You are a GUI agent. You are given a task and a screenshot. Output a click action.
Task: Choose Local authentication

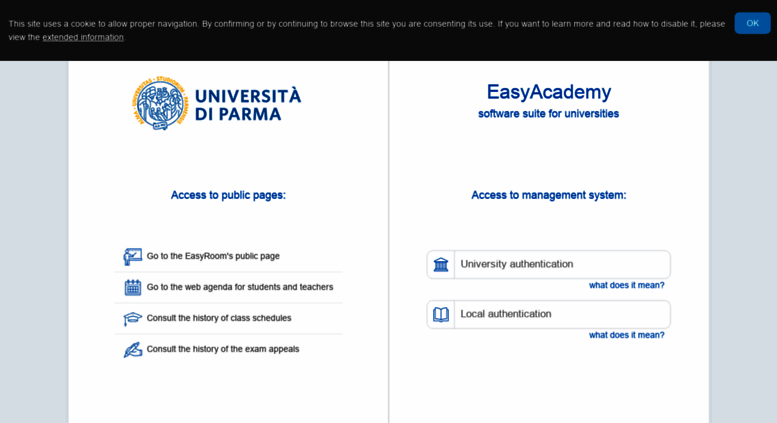tap(549, 315)
